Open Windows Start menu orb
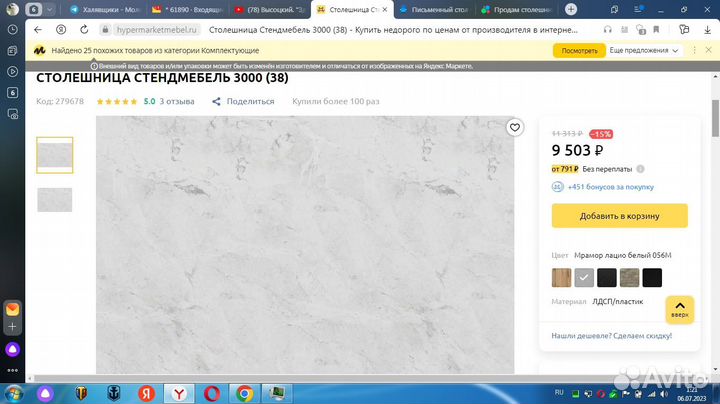Image resolution: width=720 pixels, height=404 pixels. [13, 393]
